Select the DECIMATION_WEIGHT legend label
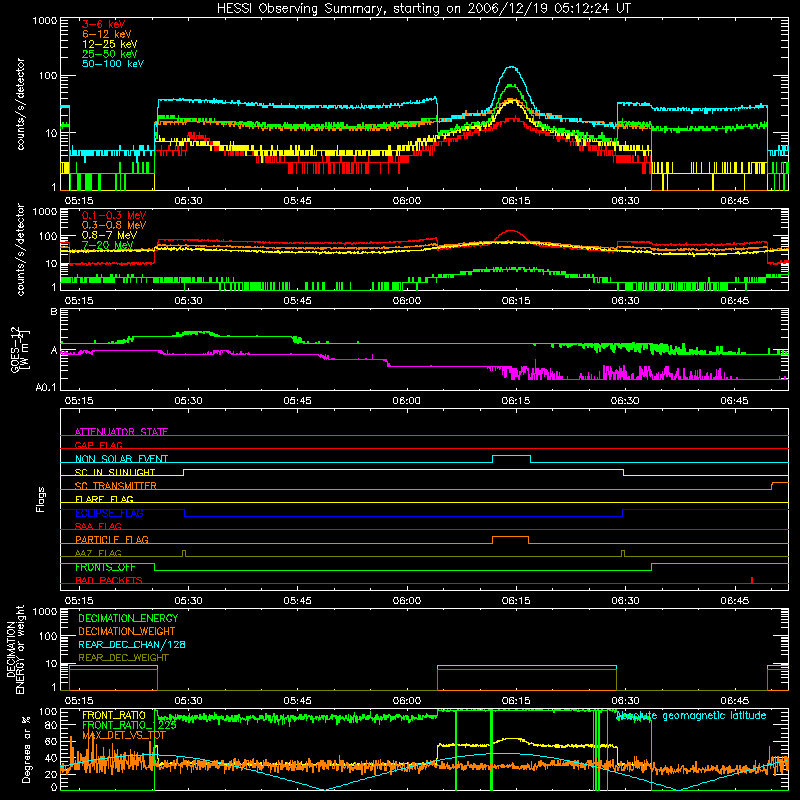The image size is (800, 800). click(127, 631)
